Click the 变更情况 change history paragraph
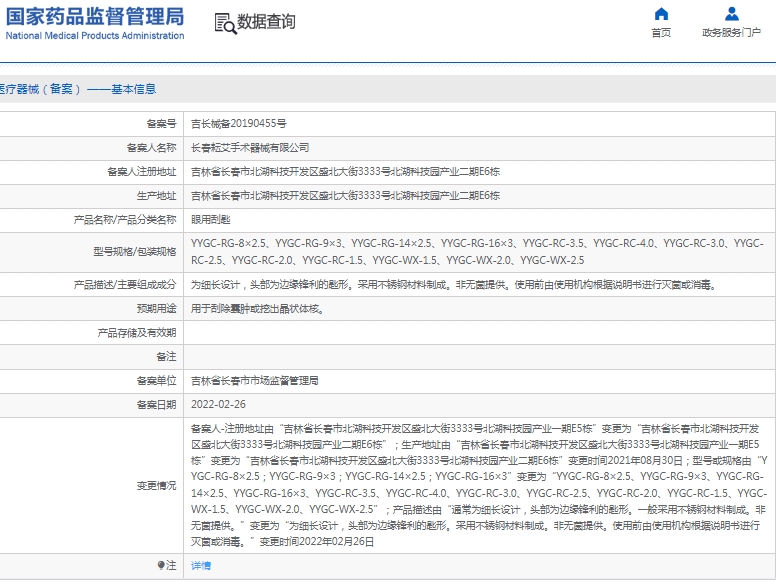 pyautogui.click(x=479, y=485)
